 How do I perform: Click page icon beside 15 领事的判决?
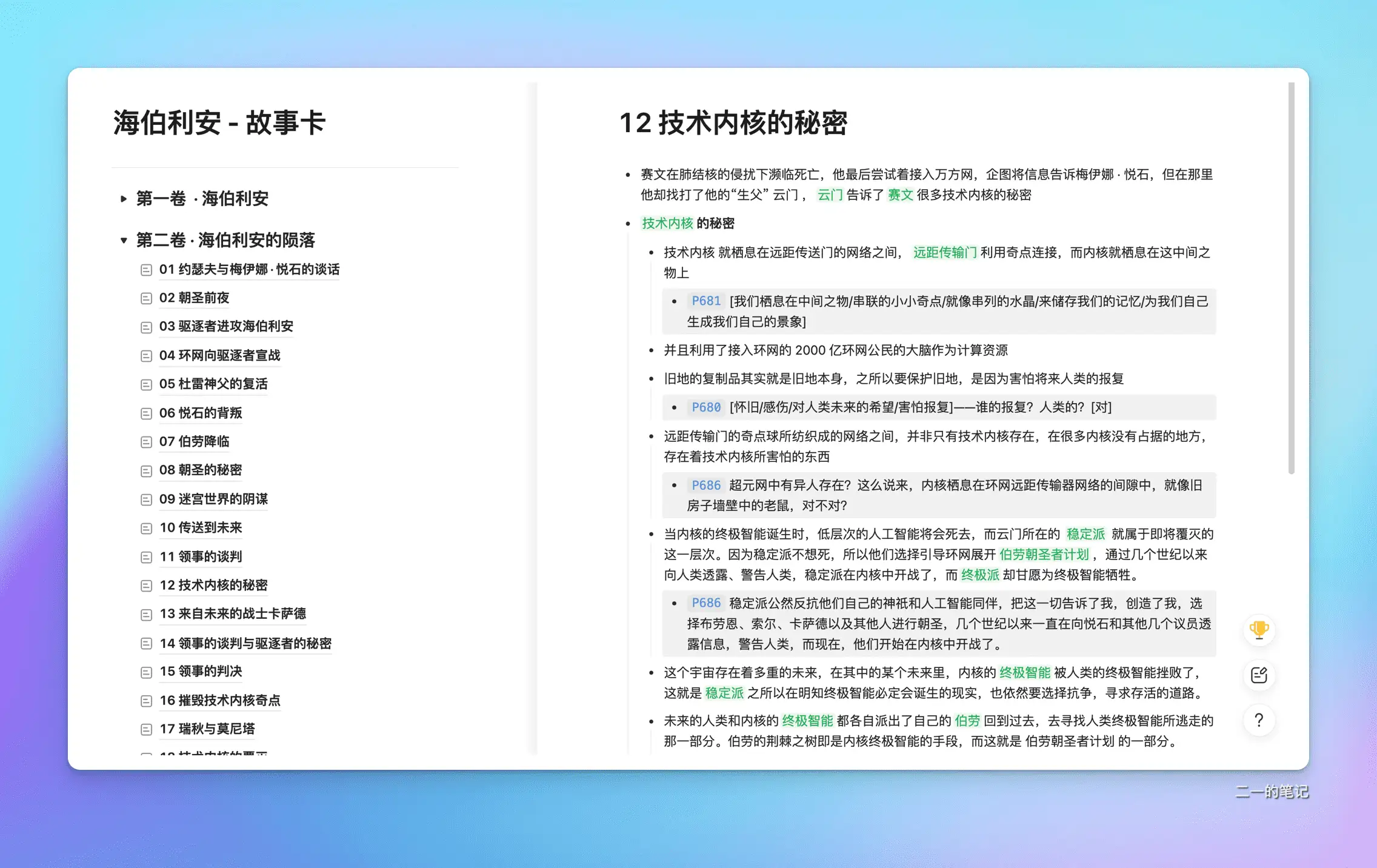[x=146, y=672]
